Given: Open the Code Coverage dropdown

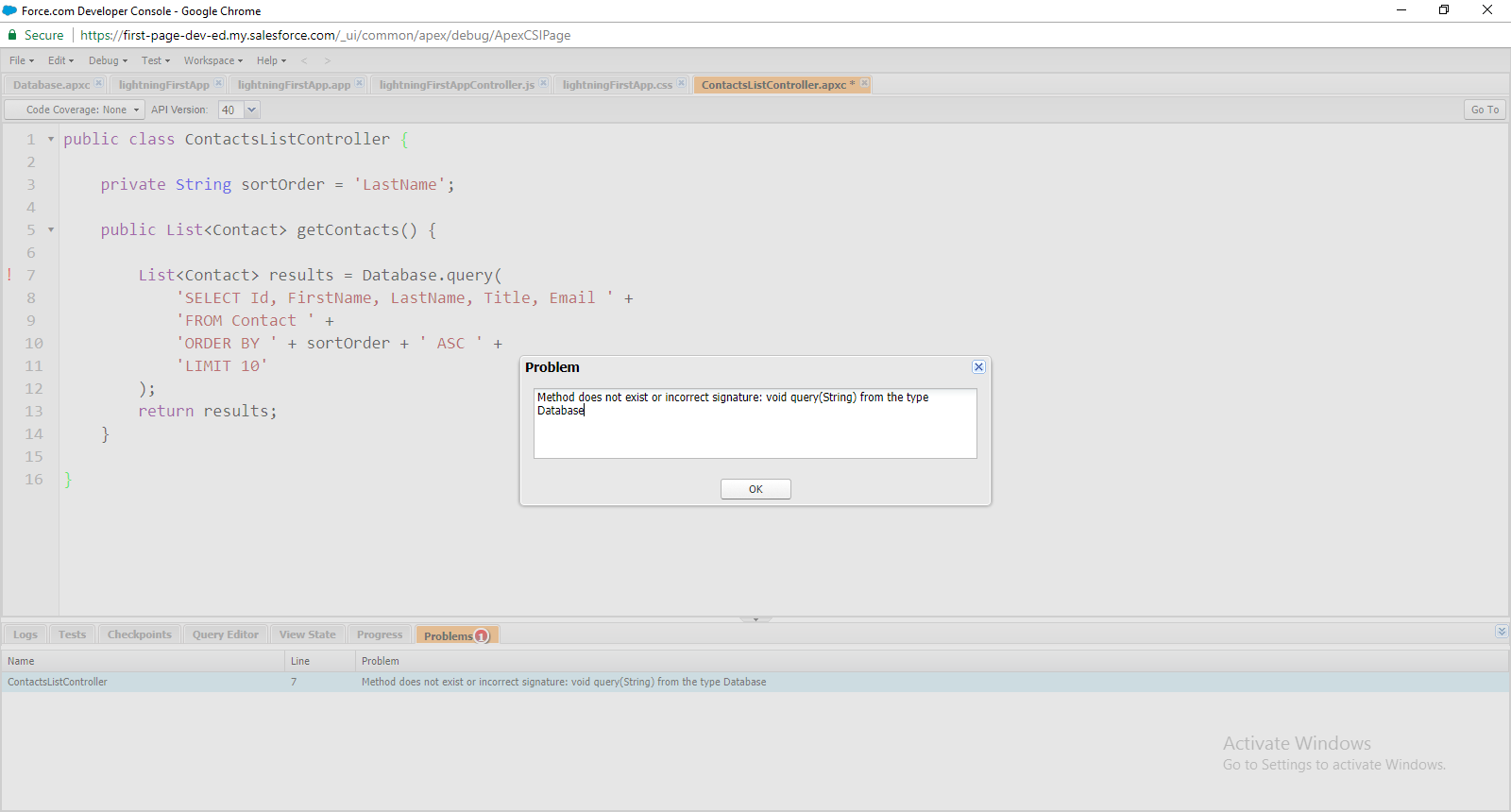Looking at the screenshot, I should [x=76, y=110].
